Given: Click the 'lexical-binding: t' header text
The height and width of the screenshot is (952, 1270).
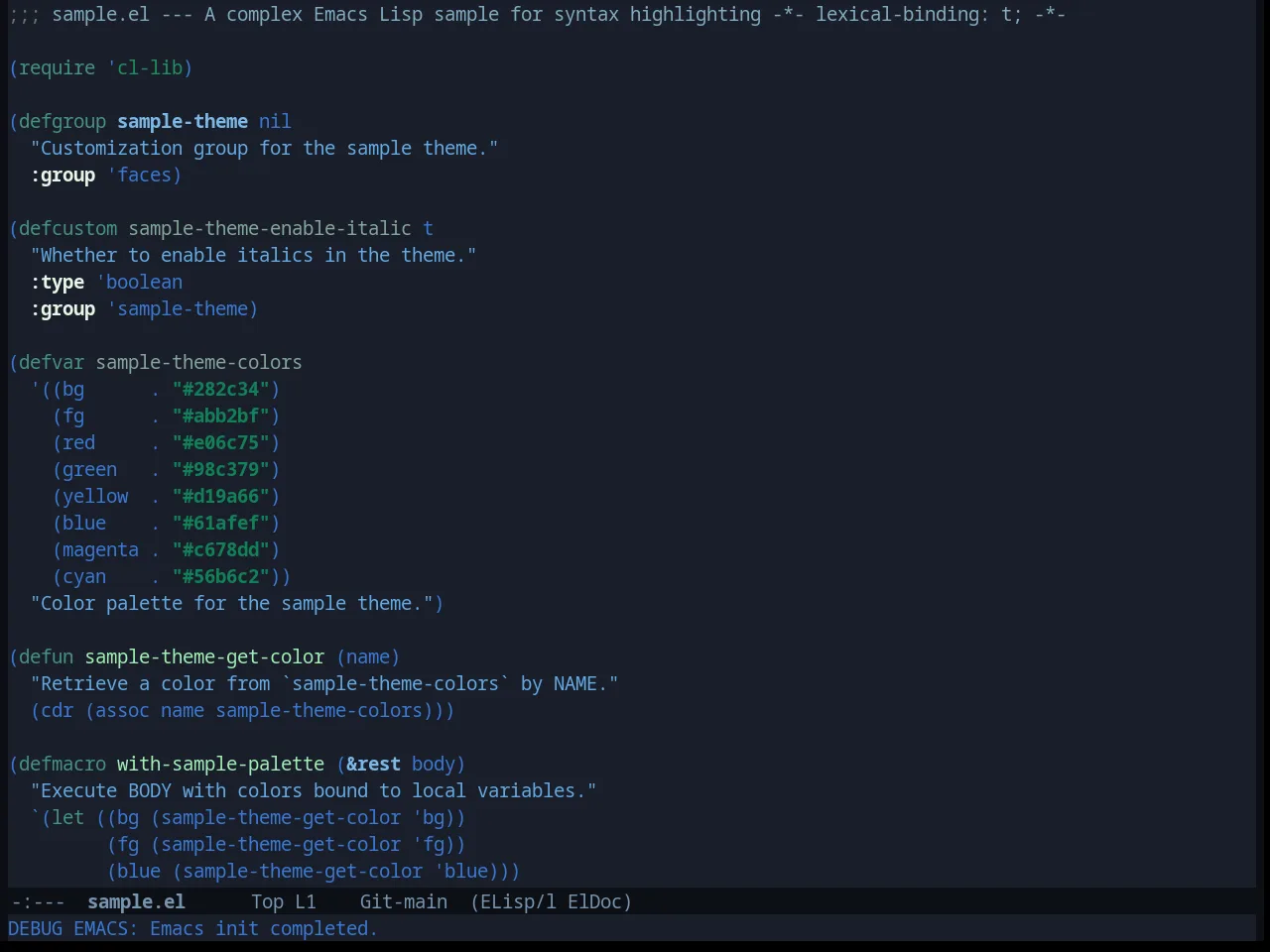Looking at the screenshot, I should point(913,14).
